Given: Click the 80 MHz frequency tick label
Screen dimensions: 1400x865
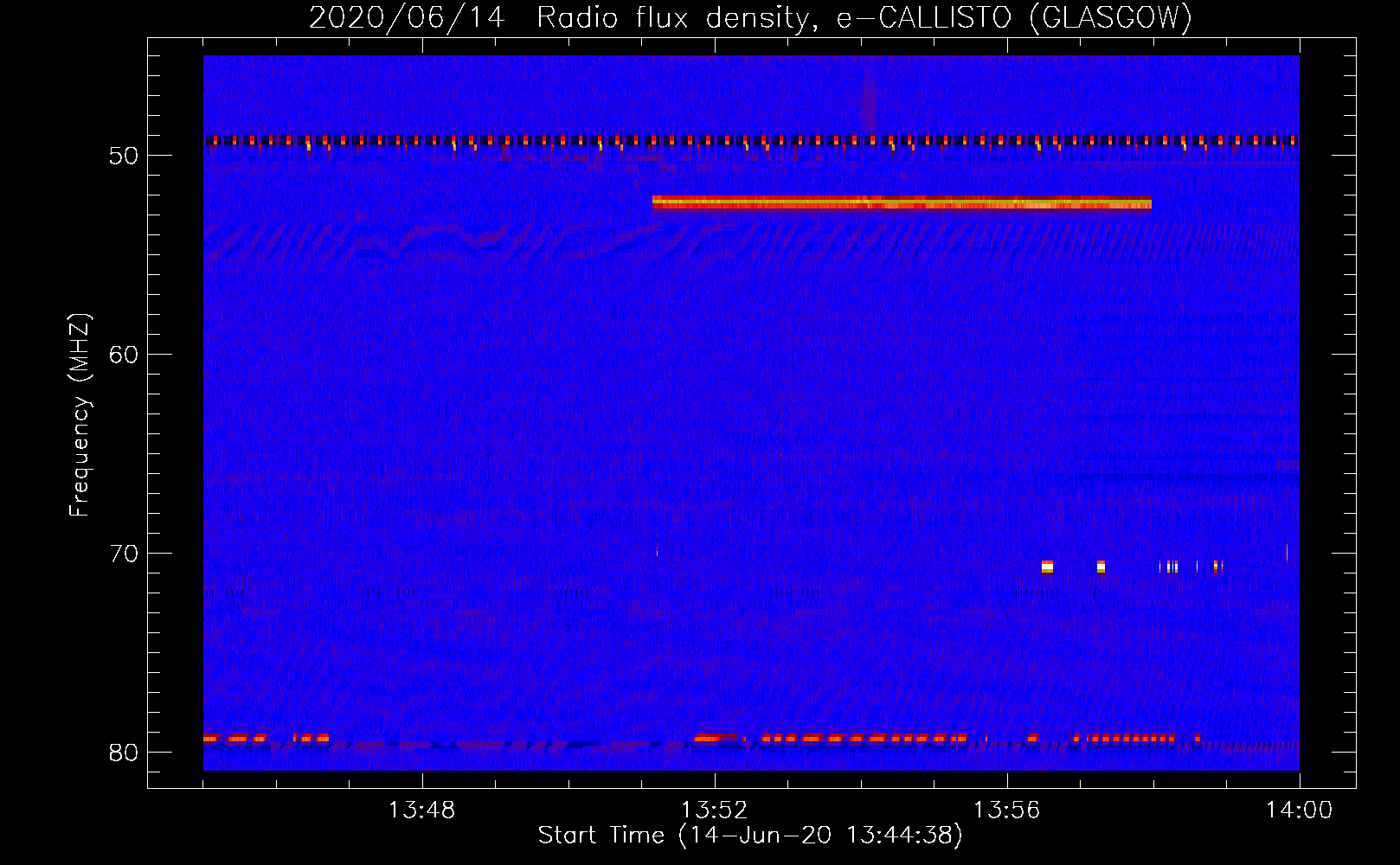Looking at the screenshot, I should point(124,753).
